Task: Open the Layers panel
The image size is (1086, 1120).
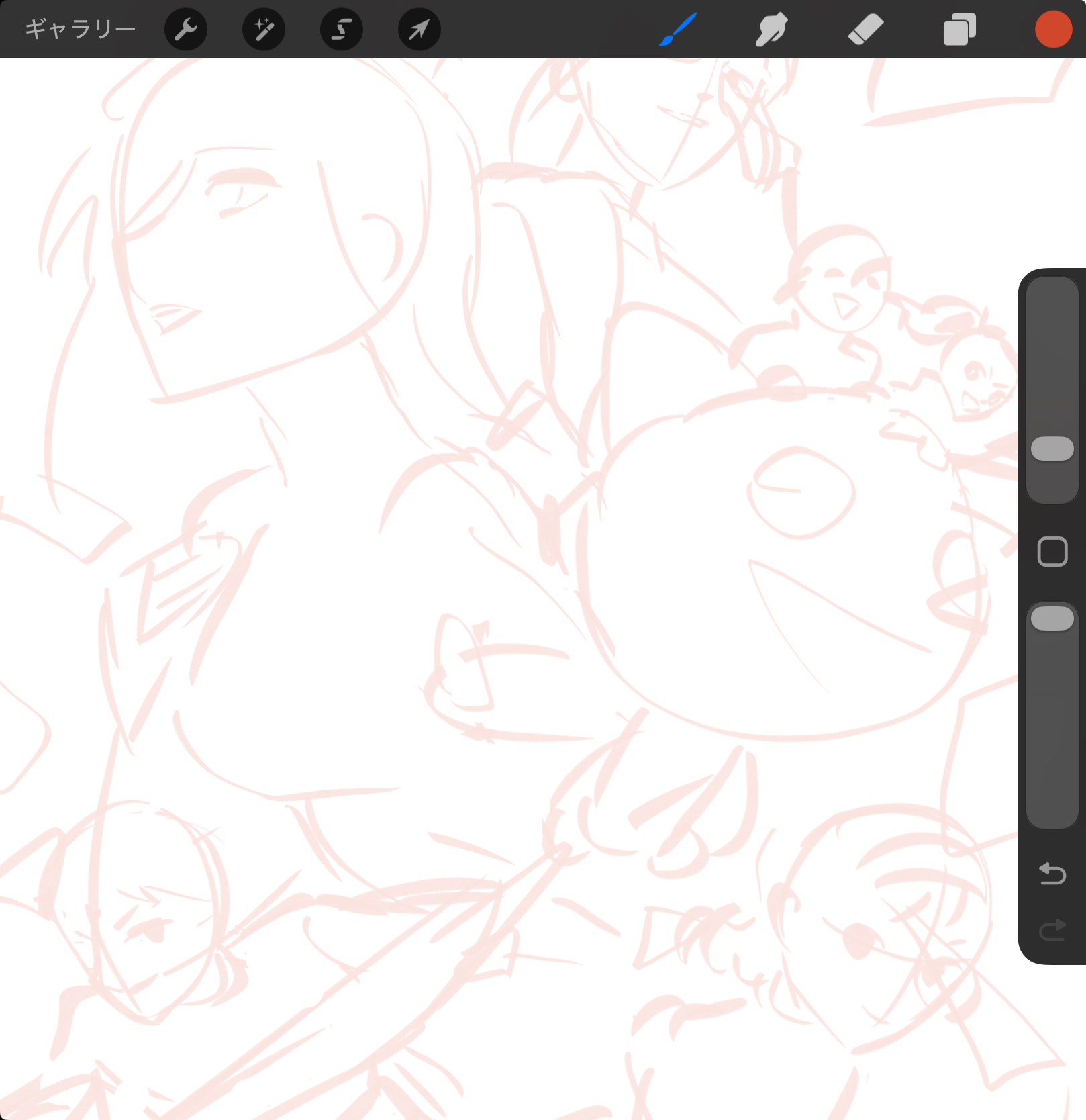Action: 959,30
